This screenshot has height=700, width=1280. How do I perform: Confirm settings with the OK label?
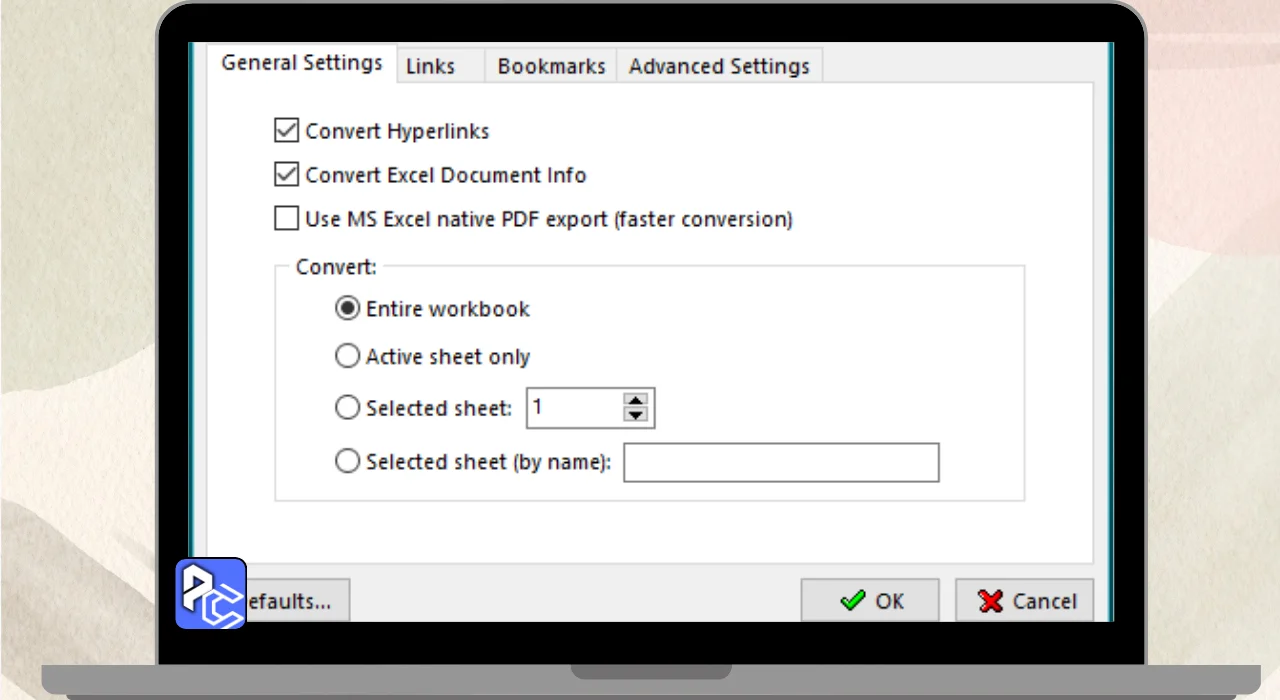pos(889,601)
